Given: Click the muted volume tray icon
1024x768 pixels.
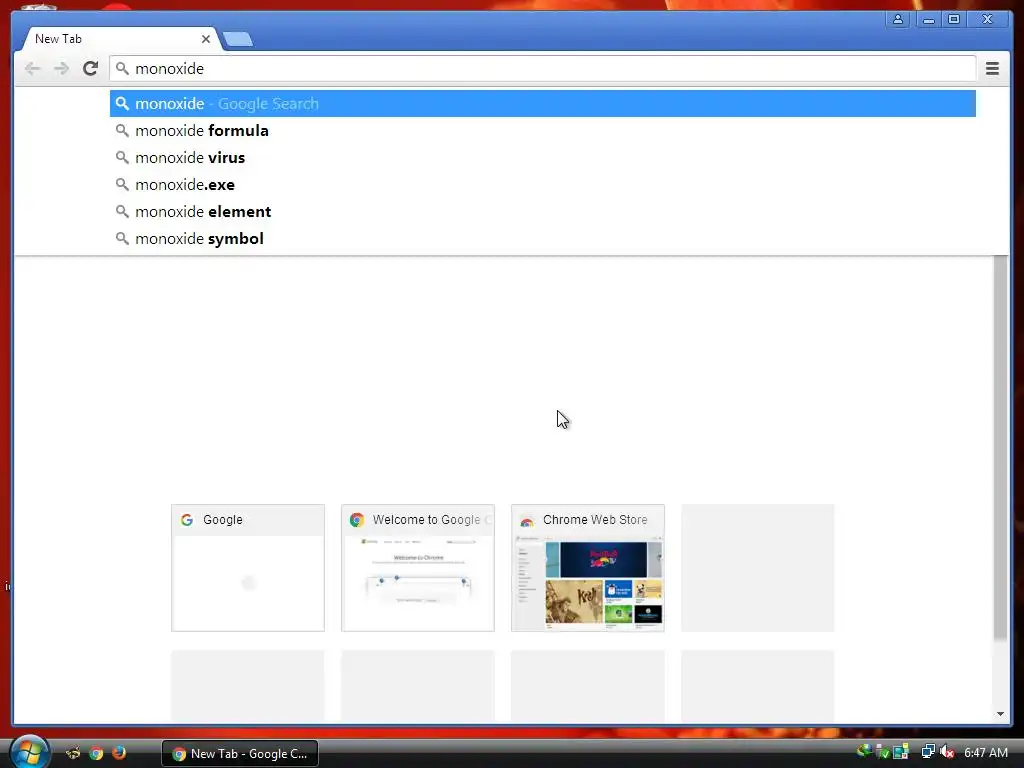Looking at the screenshot, I should point(947,752).
